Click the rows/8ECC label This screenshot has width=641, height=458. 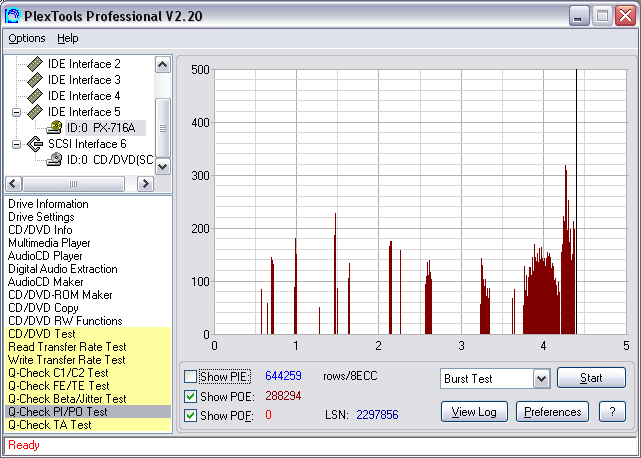click(350, 376)
